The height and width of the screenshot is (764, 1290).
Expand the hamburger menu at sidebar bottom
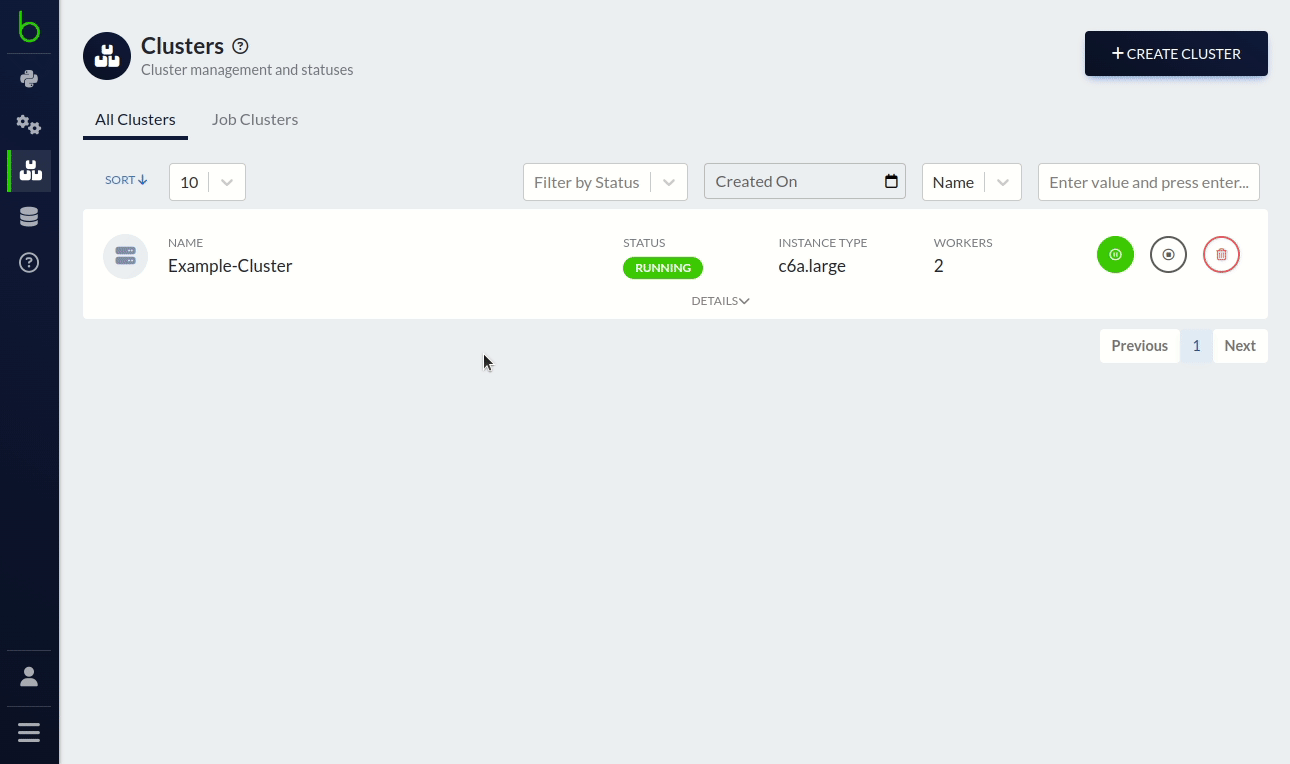tap(29, 733)
